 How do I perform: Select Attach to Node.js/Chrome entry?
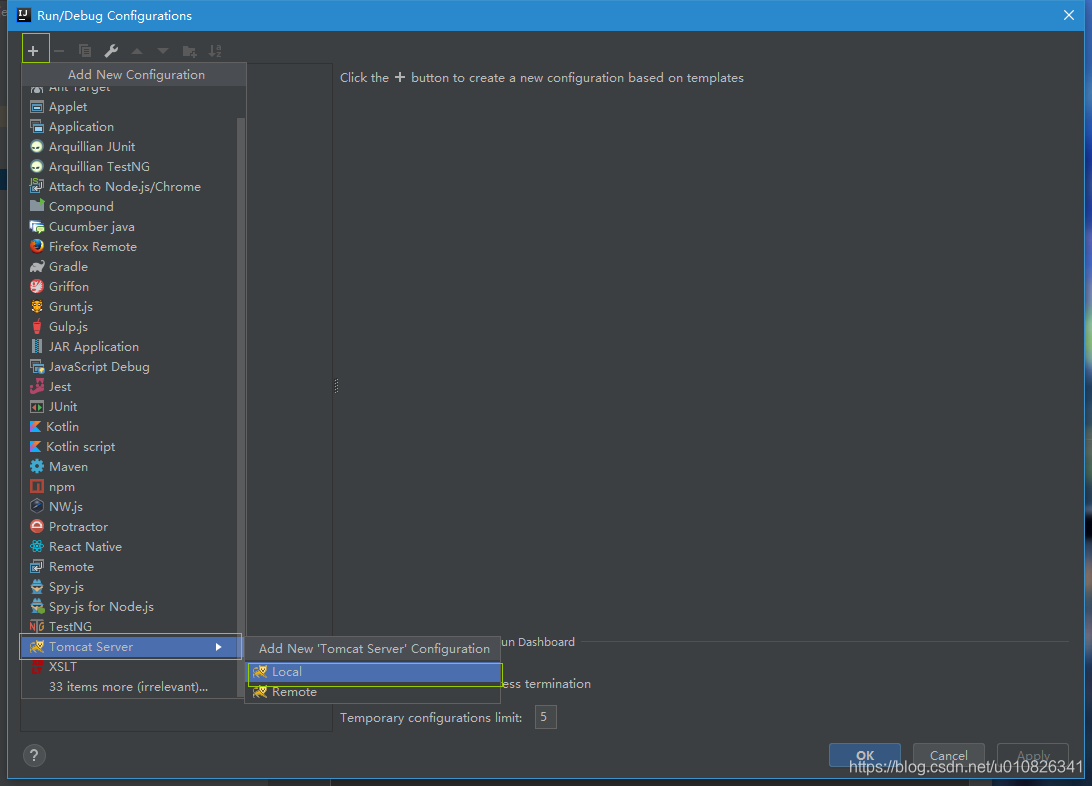pyautogui.click(x=130, y=187)
